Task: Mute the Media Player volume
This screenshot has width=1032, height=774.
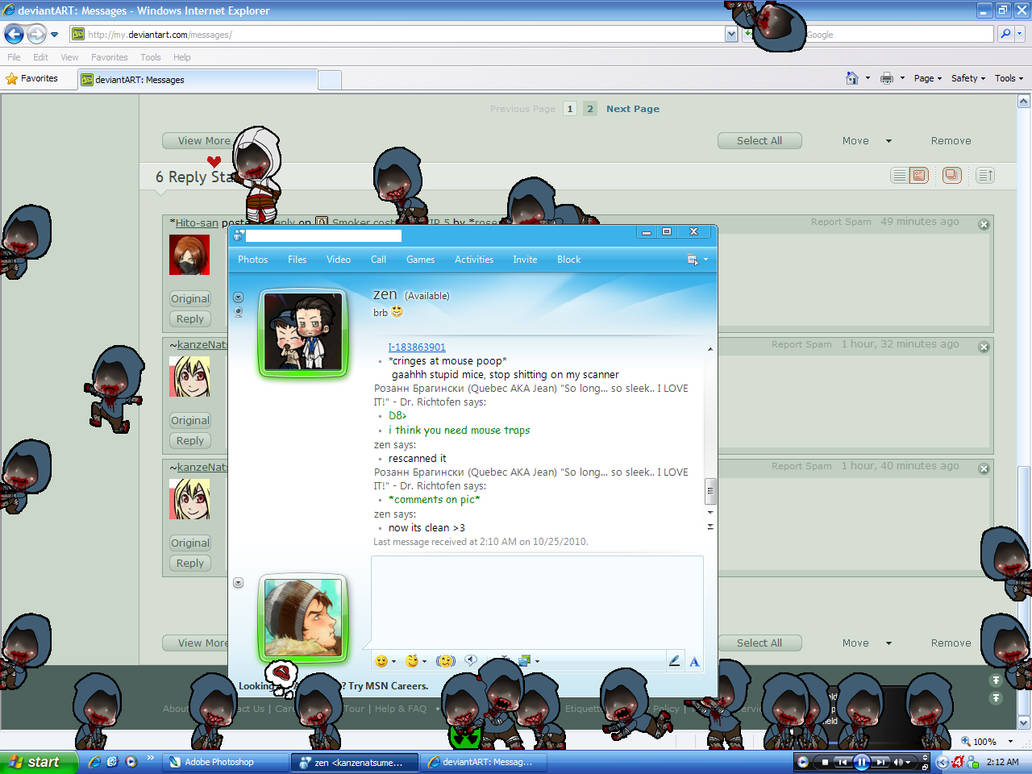Action: pos(898,762)
